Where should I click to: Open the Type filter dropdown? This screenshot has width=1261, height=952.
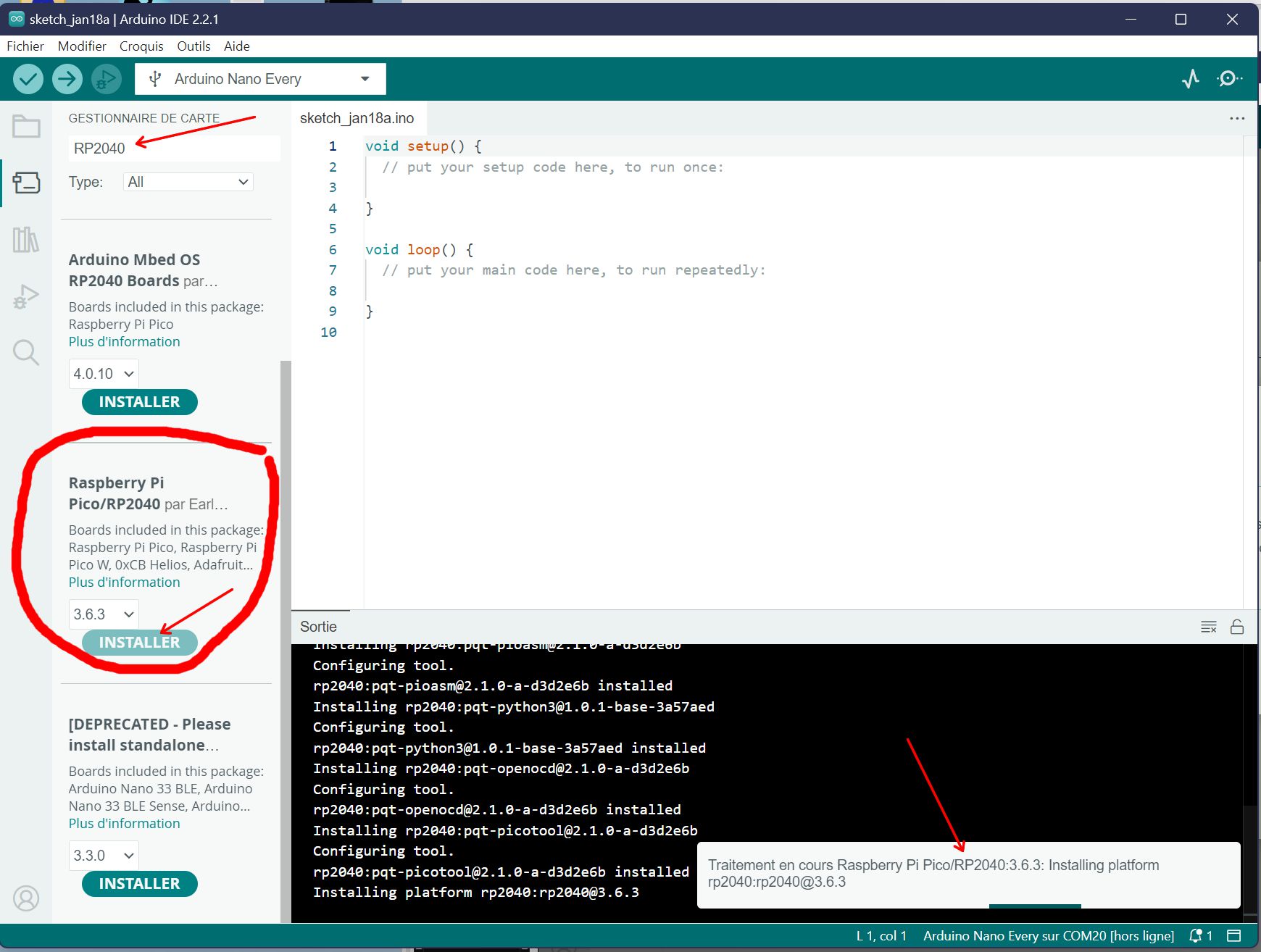coord(188,182)
